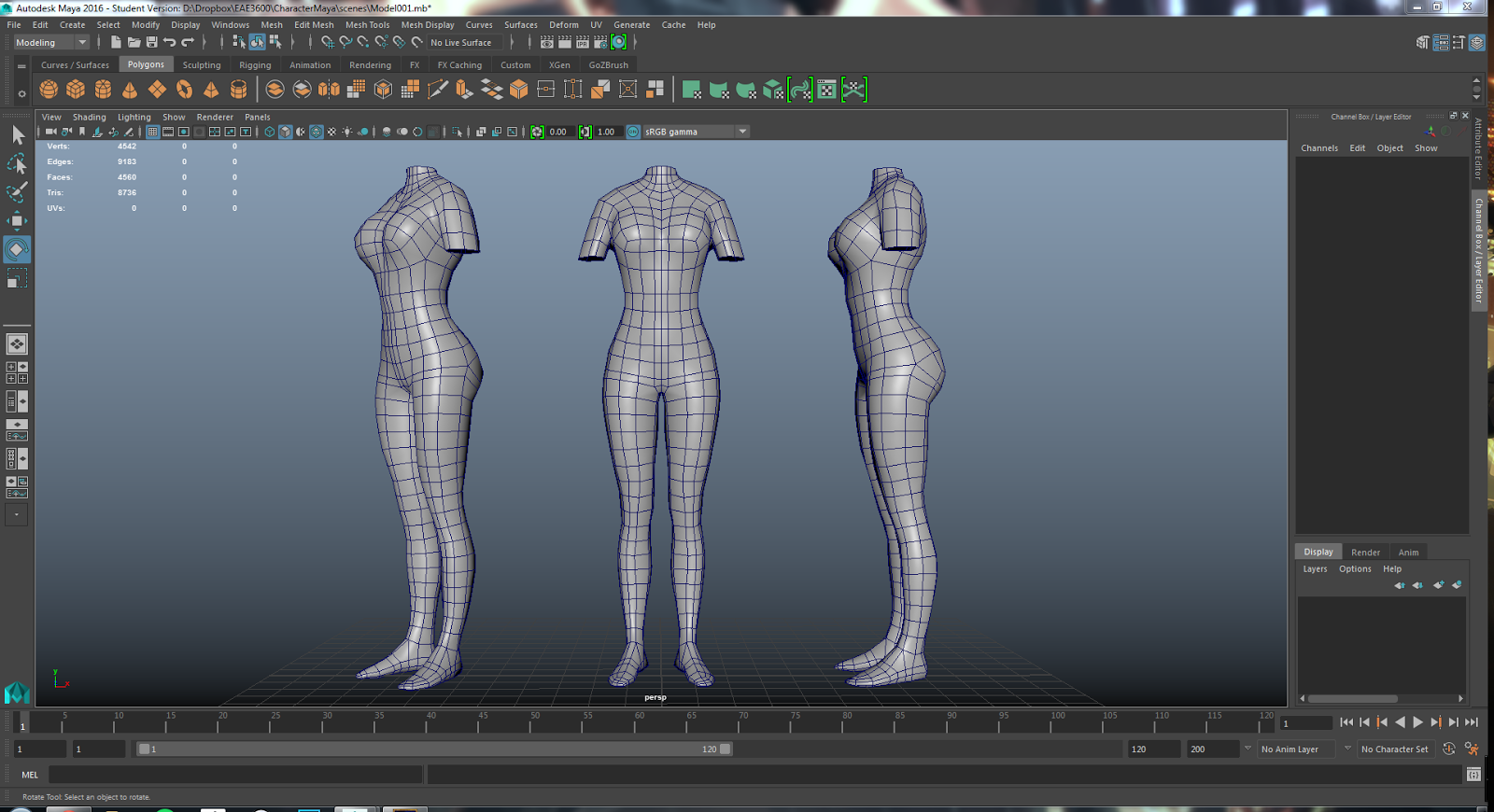Create a polygon pipe from the shelf
Viewport: 1494px width, 812px height.
click(x=238, y=90)
